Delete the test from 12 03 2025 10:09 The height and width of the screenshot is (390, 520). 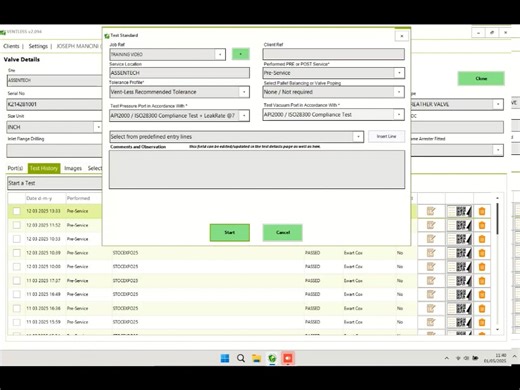point(482,253)
